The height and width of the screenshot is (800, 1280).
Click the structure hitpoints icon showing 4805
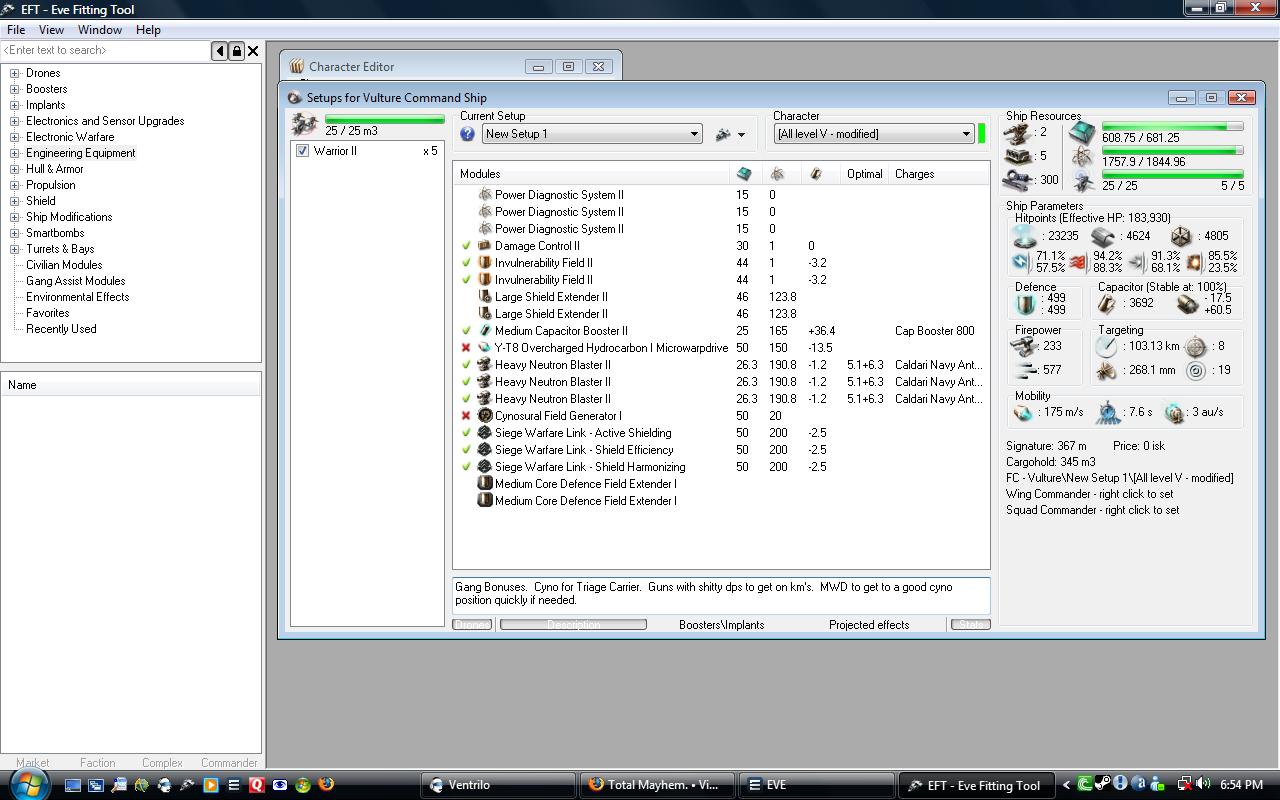(1181, 236)
